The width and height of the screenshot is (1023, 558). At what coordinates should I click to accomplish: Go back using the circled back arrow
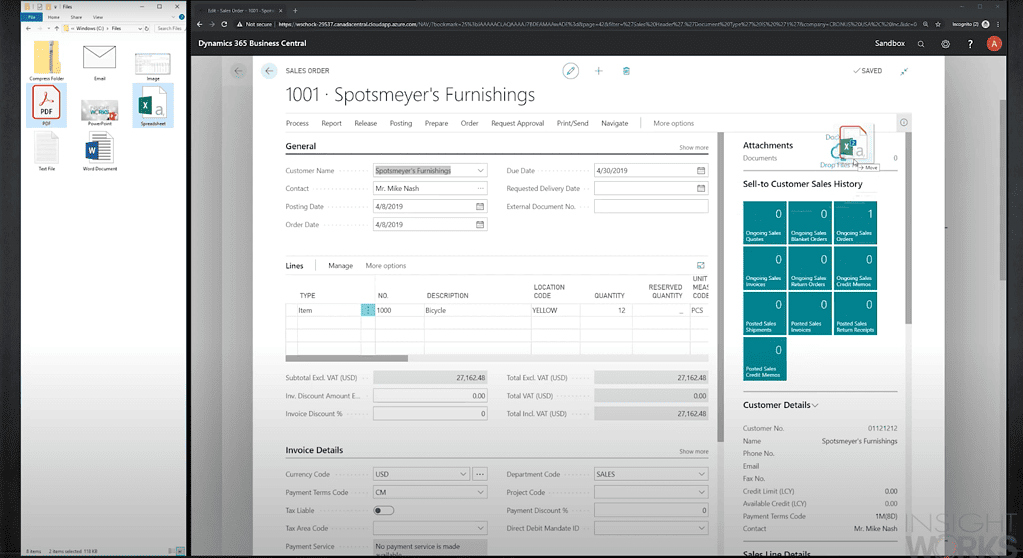pos(269,70)
